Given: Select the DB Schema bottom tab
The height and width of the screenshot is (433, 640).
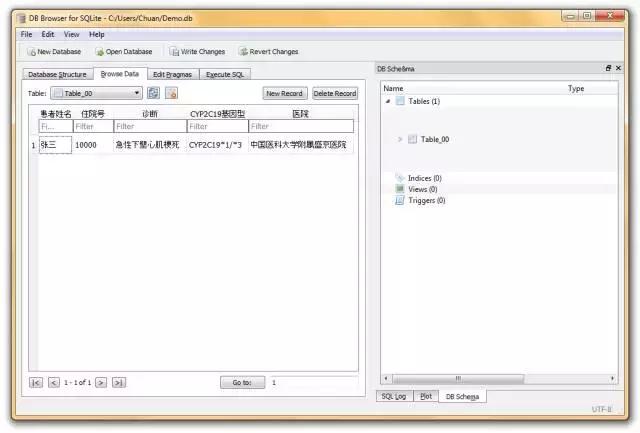Looking at the screenshot, I should (462, 397).
